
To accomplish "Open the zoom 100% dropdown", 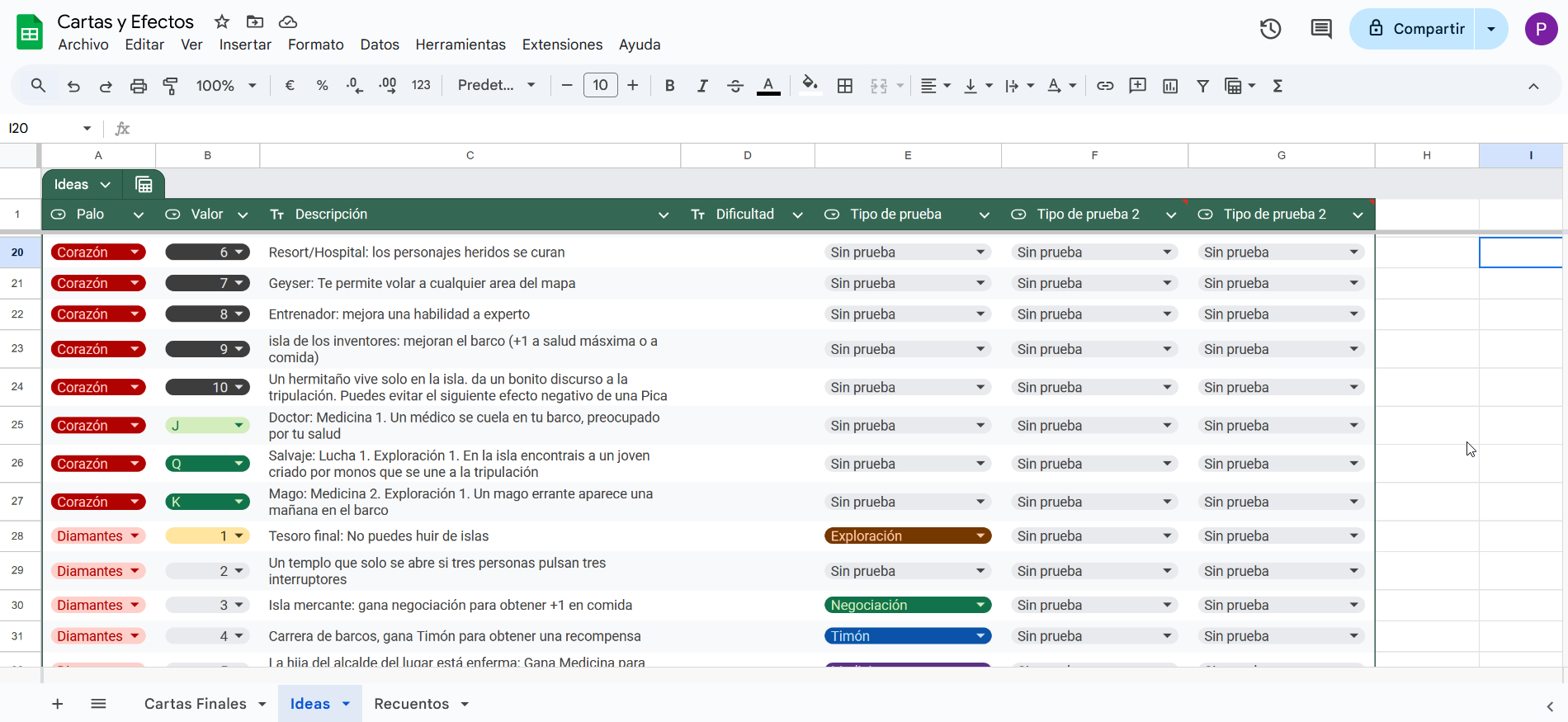I will [226, 86].
